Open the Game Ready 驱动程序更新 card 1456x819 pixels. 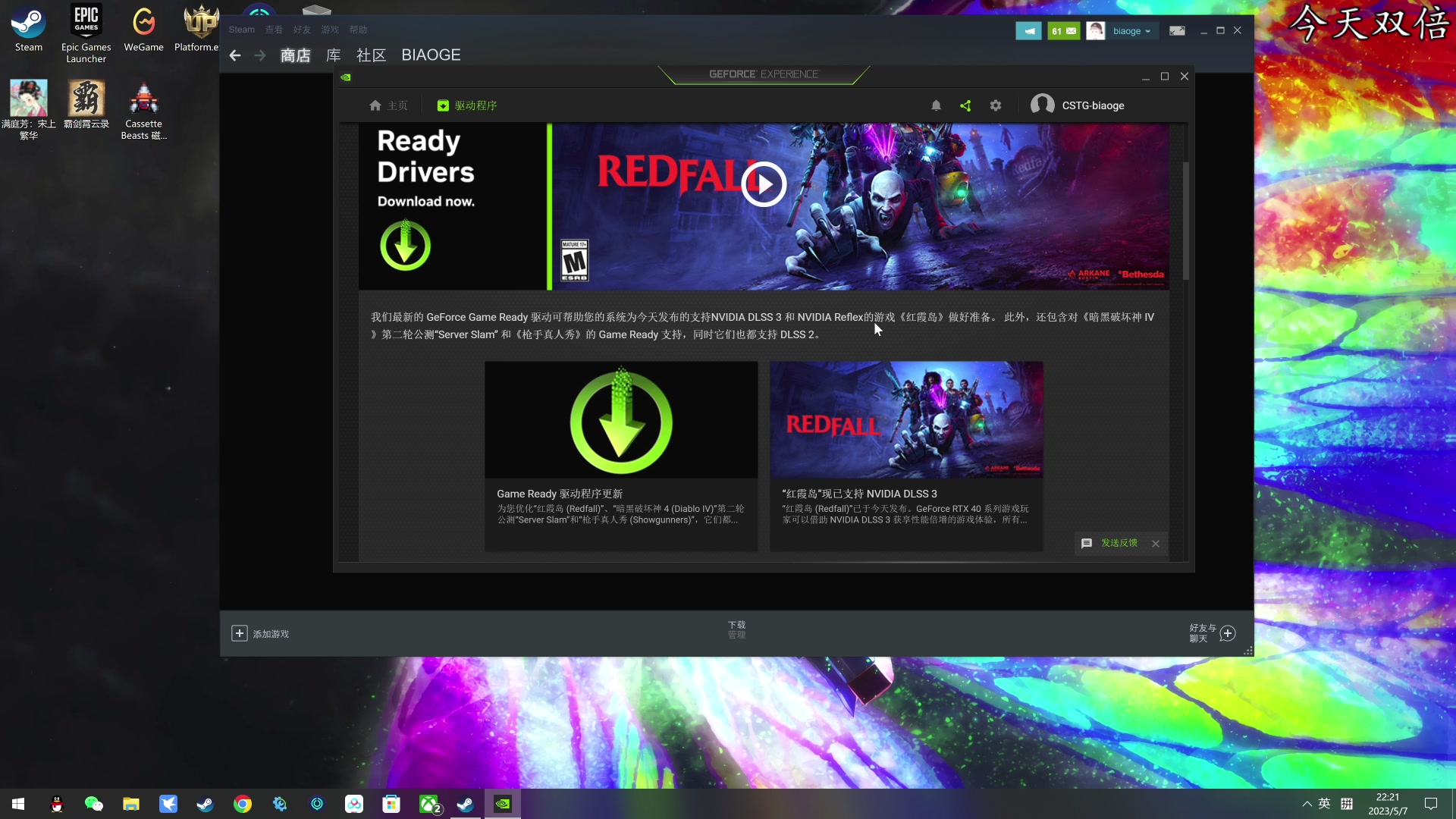coord(621,456)
